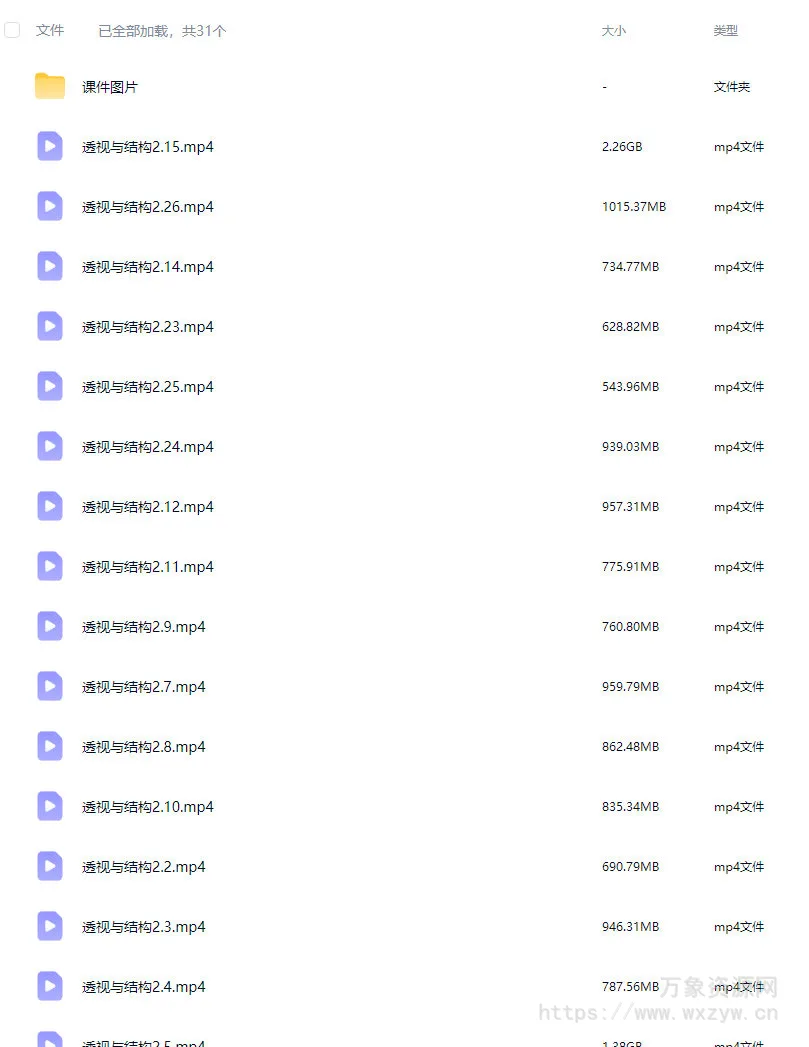This screenshot has height=1047, width=809.
Task: Sort list by the 文件 column header
Action: (50, 30)
